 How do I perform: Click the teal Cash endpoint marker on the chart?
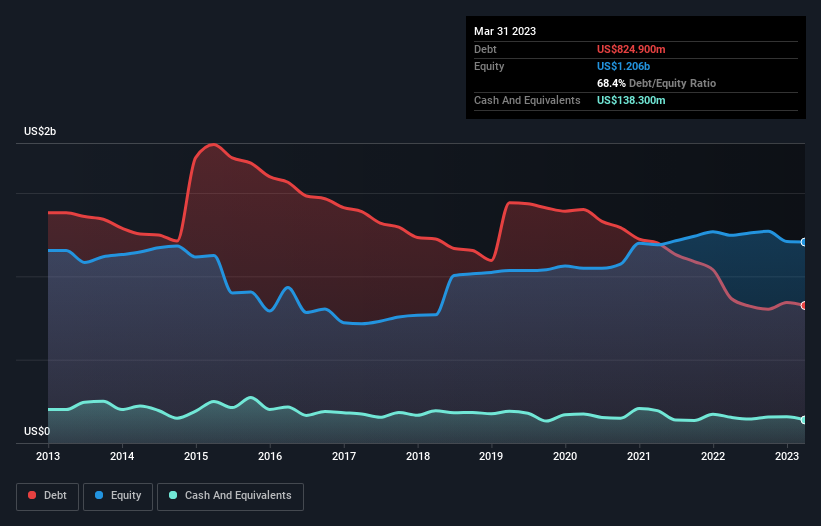(x=803, y=420)
